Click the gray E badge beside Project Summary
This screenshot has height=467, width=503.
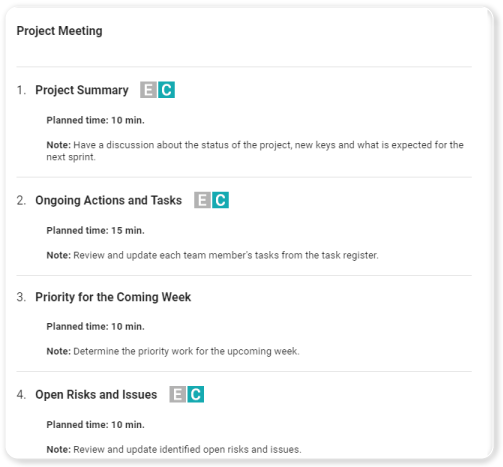coord(148,90)
